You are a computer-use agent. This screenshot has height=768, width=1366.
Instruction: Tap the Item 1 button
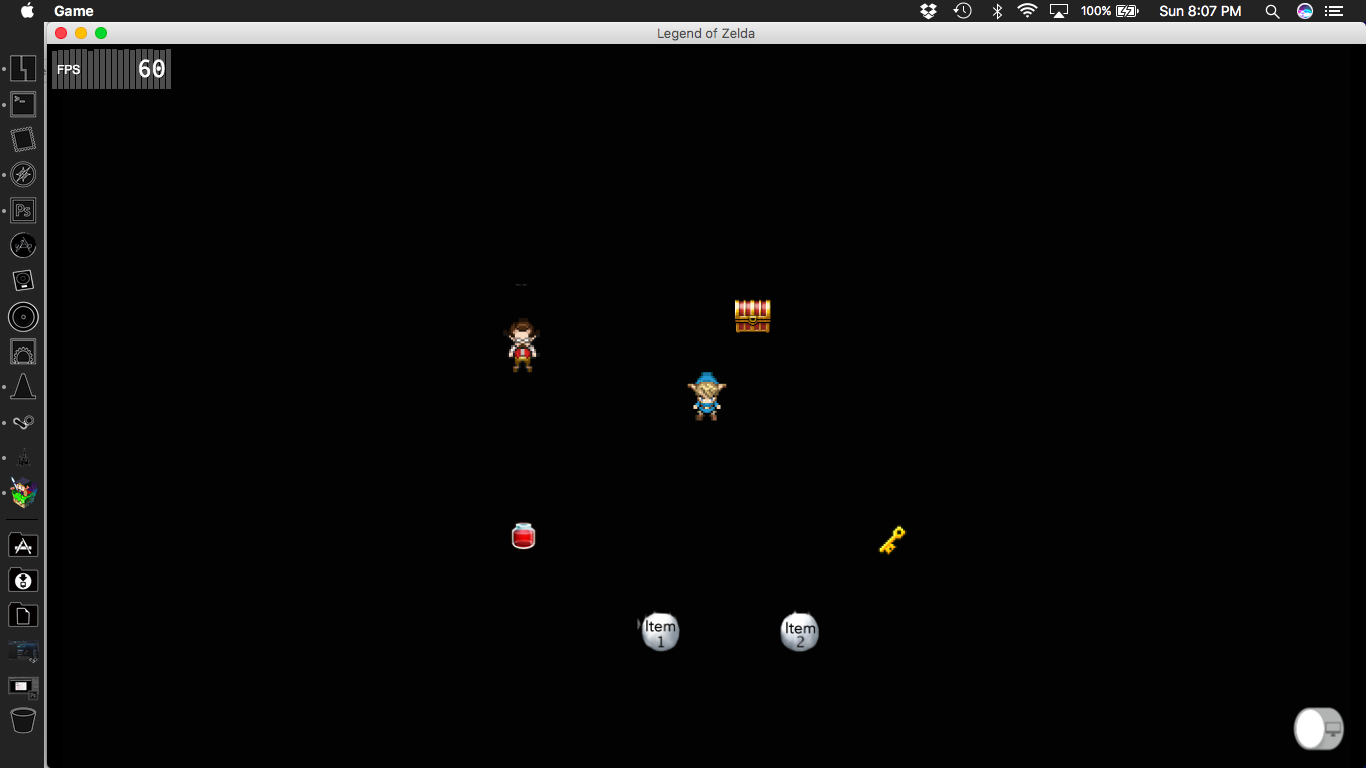(x=660, y=632)
